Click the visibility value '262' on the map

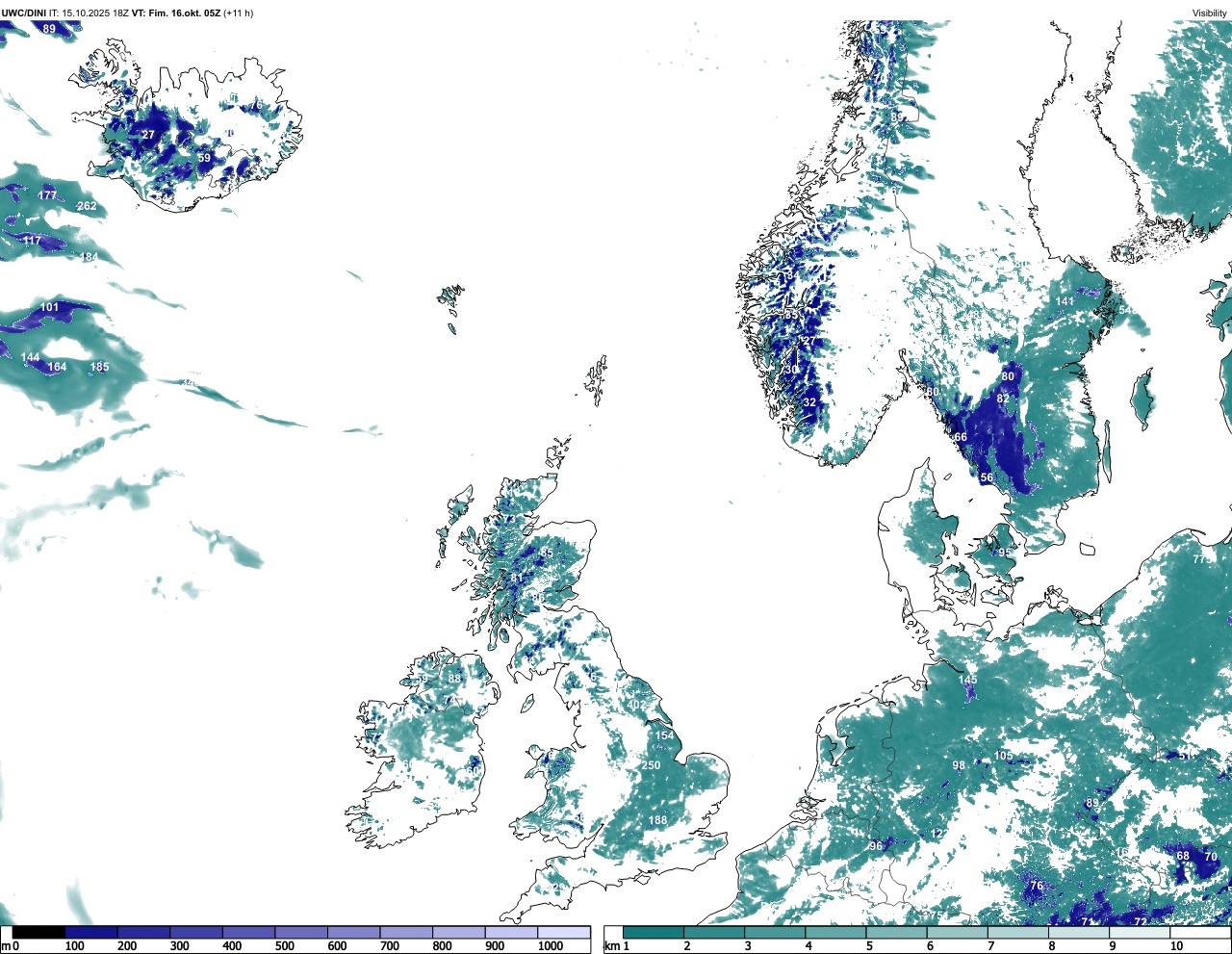[87, 206]
